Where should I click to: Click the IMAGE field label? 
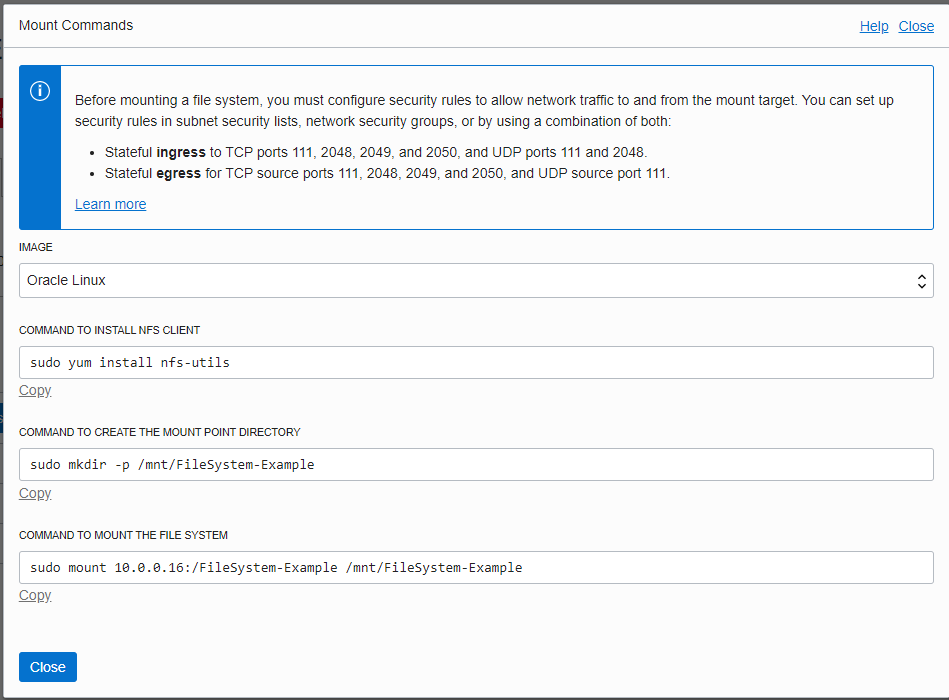pos(35,247)
